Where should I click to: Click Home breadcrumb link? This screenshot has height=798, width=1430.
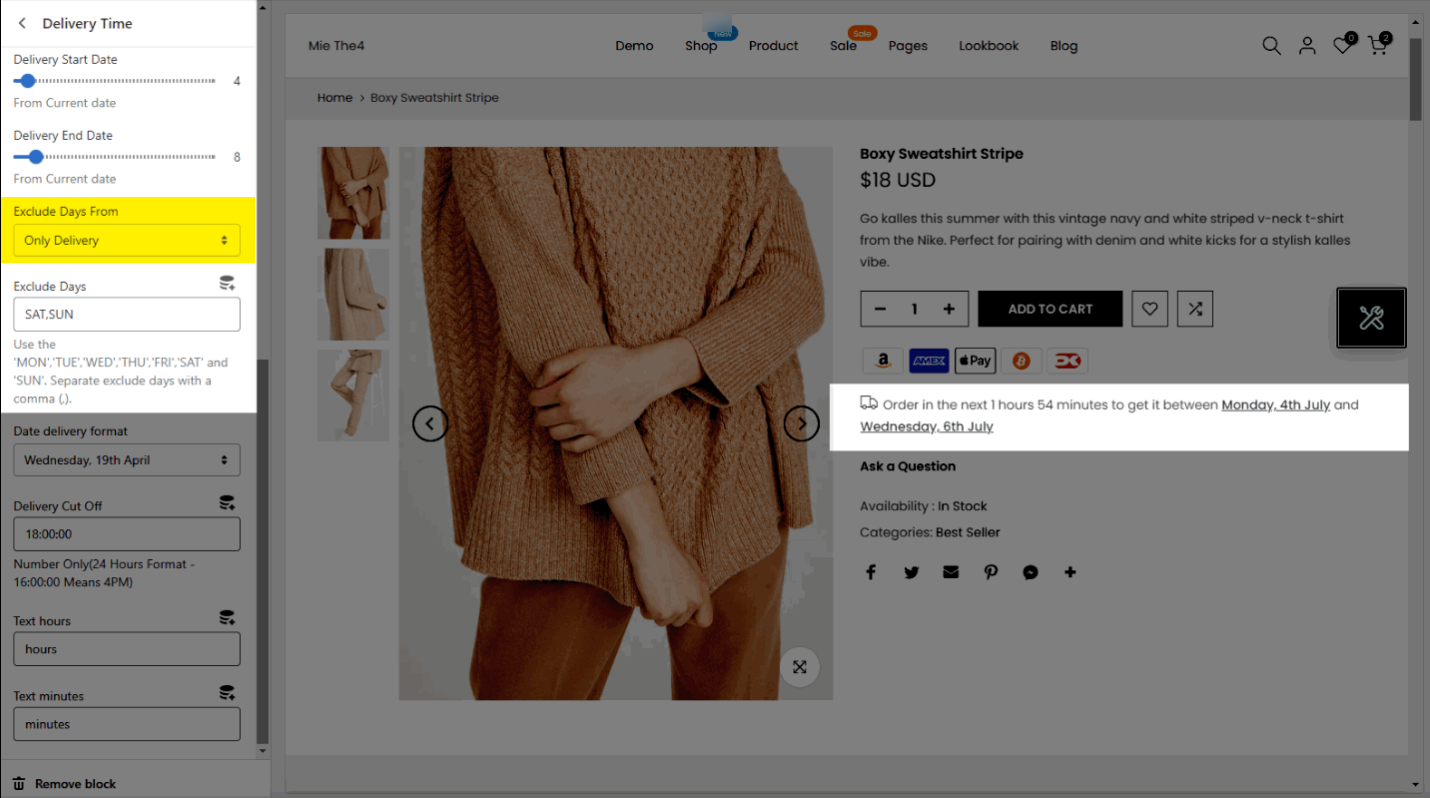[x=335, y=98]
